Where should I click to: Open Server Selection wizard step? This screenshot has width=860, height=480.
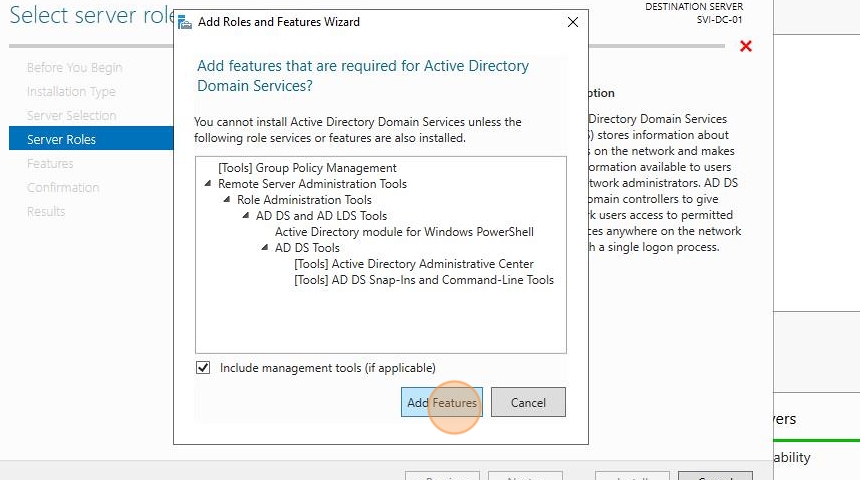click(71, 116)
